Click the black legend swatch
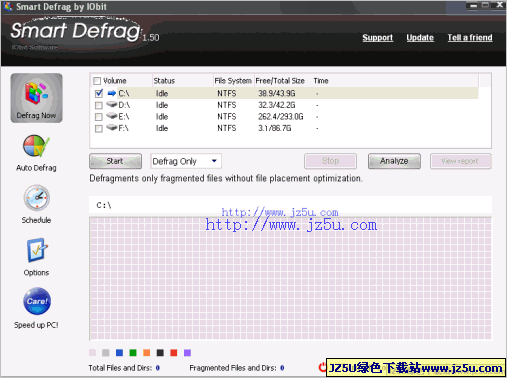 coord(160,353)
